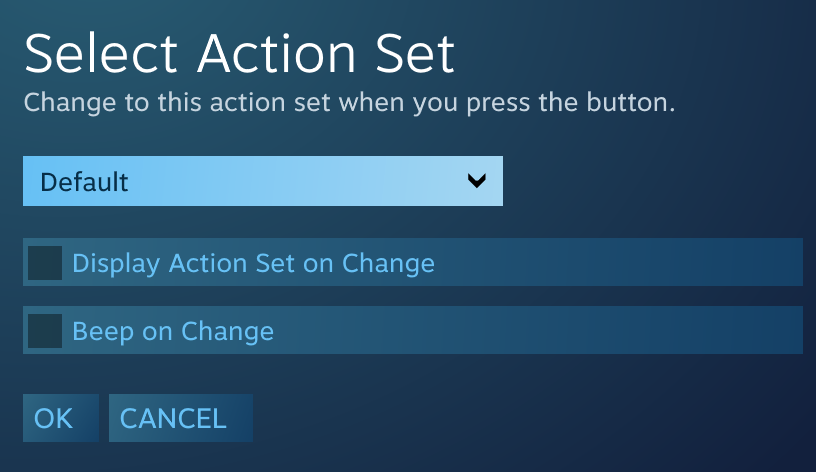
Task: Confirm the selection with OK
Action: coord(54,418)
